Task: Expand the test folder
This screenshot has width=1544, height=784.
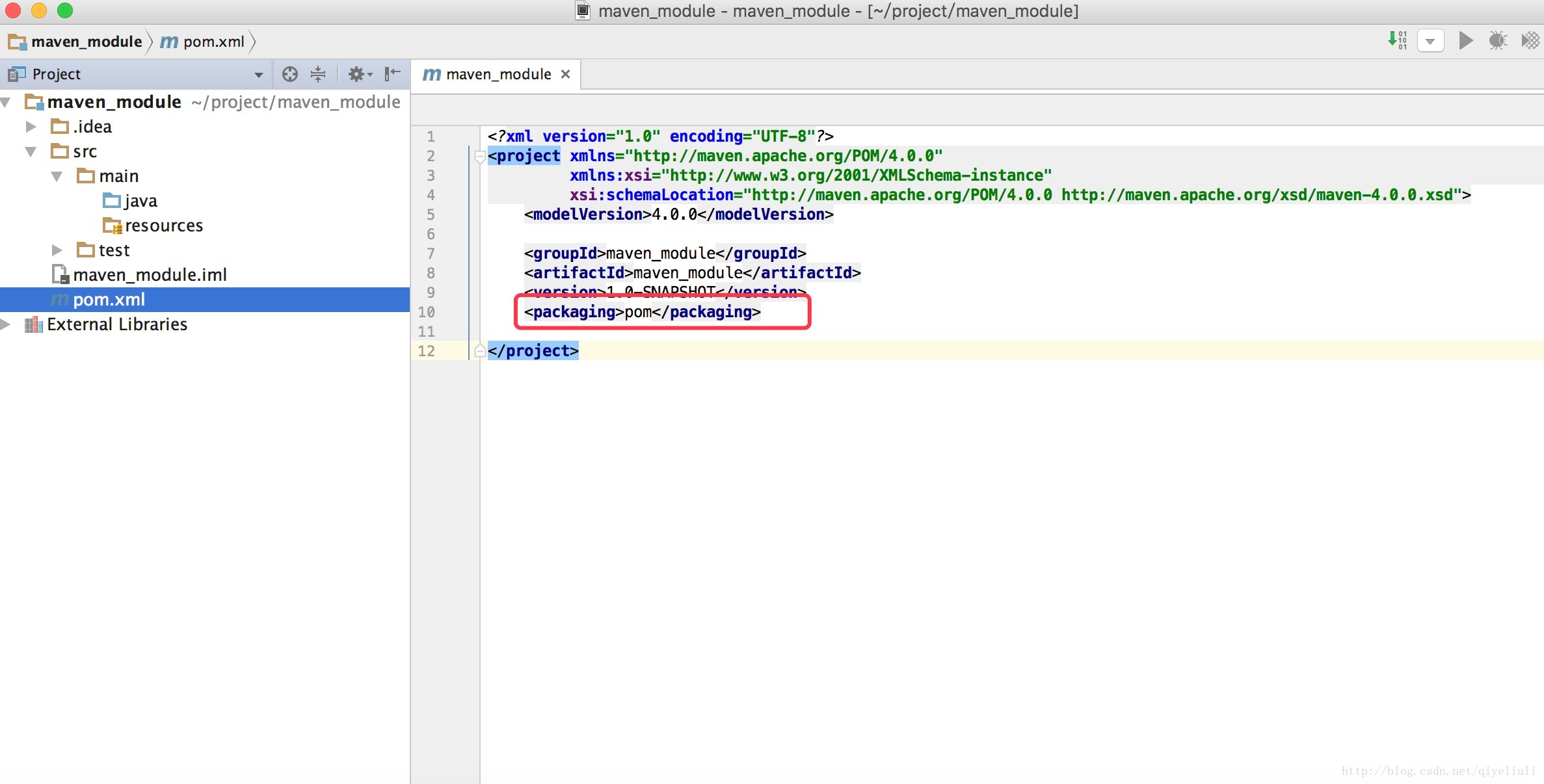Action: coord(57,250)
